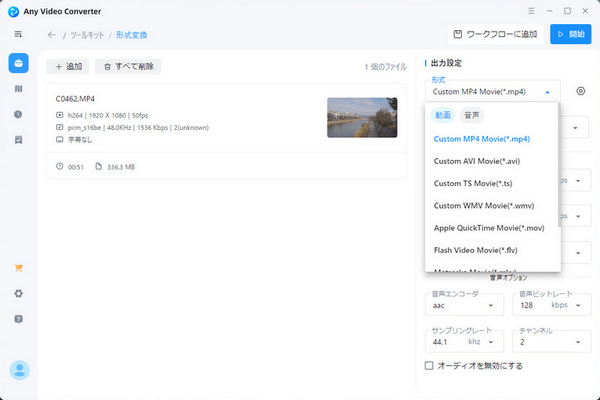Click the help question mark icon
The width and height of the screenshot is (600, 400).
[x=18, y=319]
